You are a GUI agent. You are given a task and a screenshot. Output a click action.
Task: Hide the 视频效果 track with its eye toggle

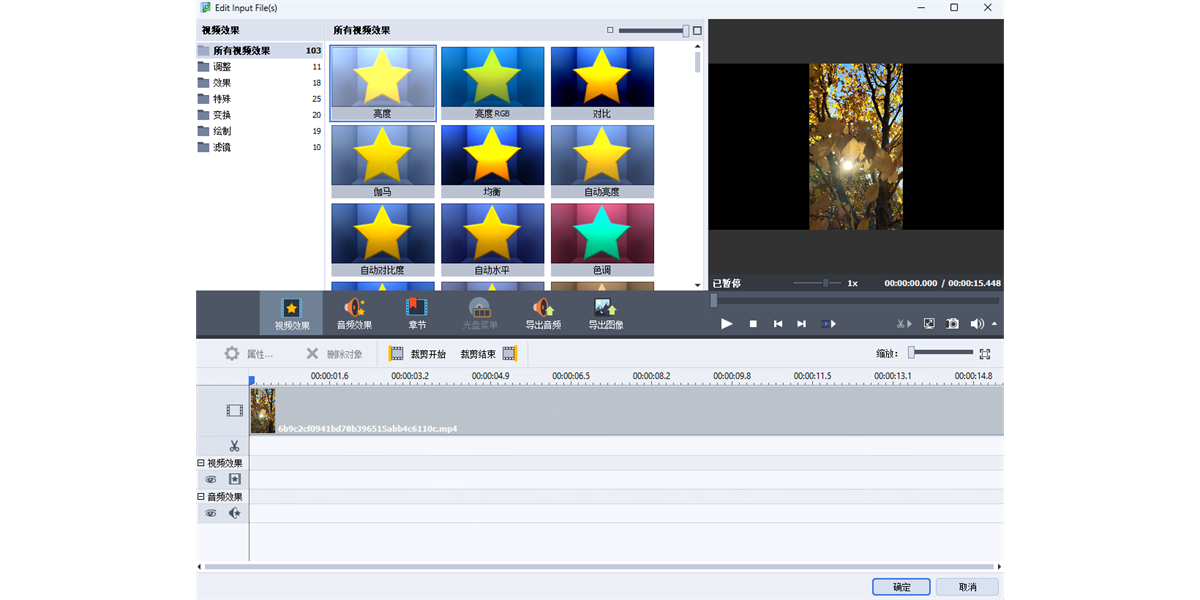coord(211,479)
